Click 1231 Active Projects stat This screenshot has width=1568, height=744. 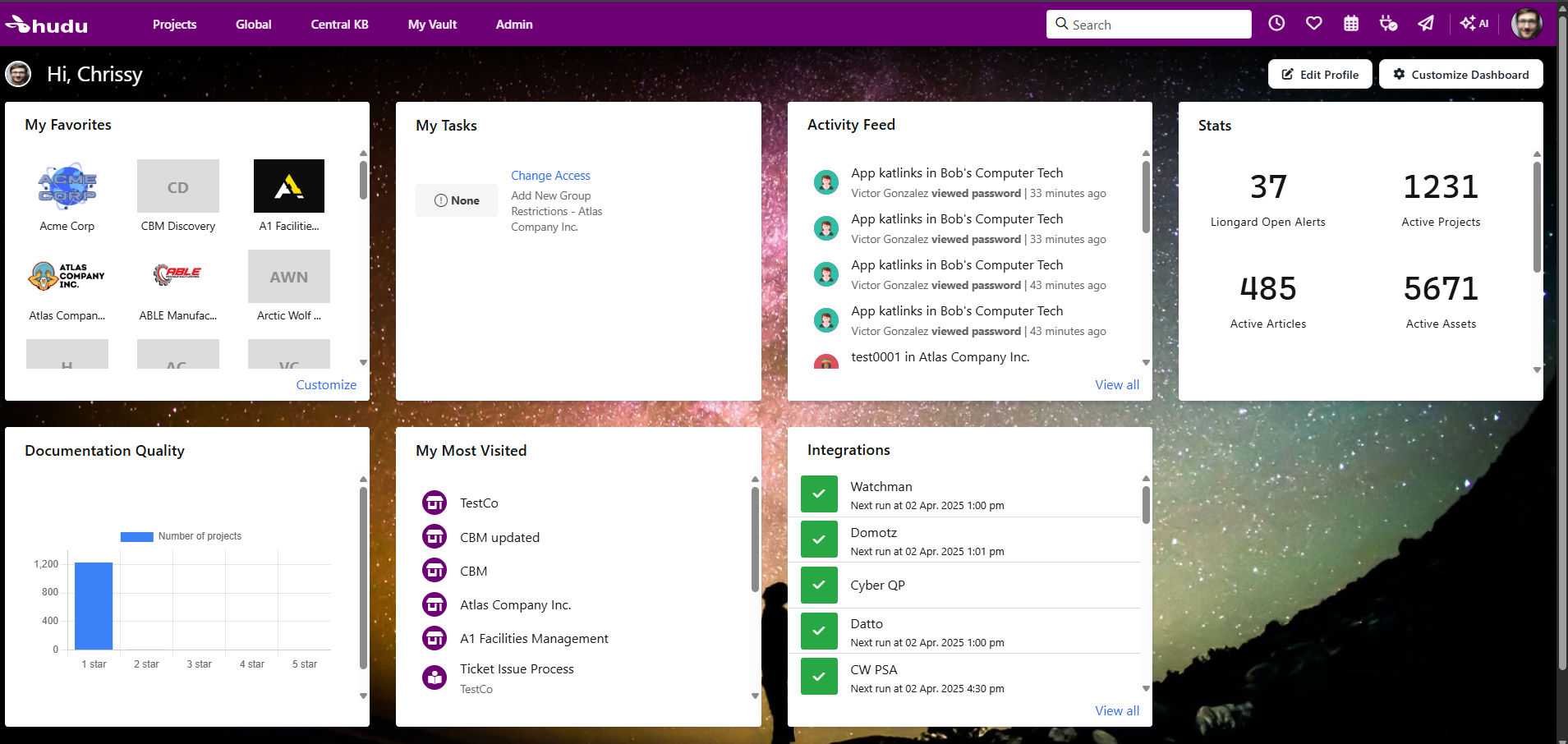[1441, 199]
